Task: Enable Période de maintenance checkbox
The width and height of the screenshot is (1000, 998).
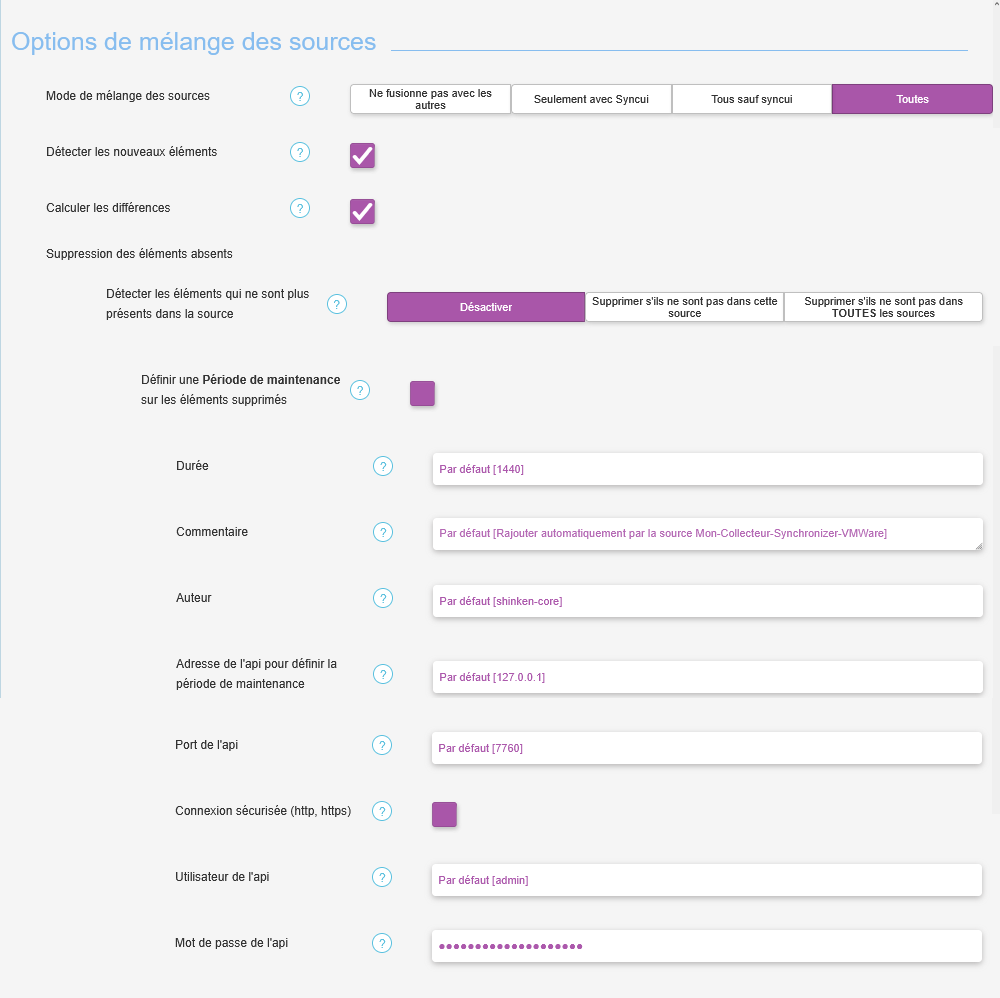Action: point(422,394)
